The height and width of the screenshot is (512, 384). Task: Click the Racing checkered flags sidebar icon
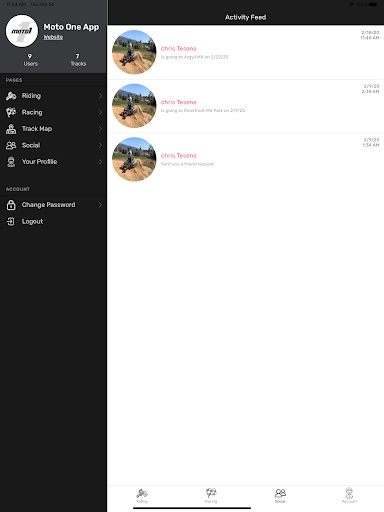[11, 112]
